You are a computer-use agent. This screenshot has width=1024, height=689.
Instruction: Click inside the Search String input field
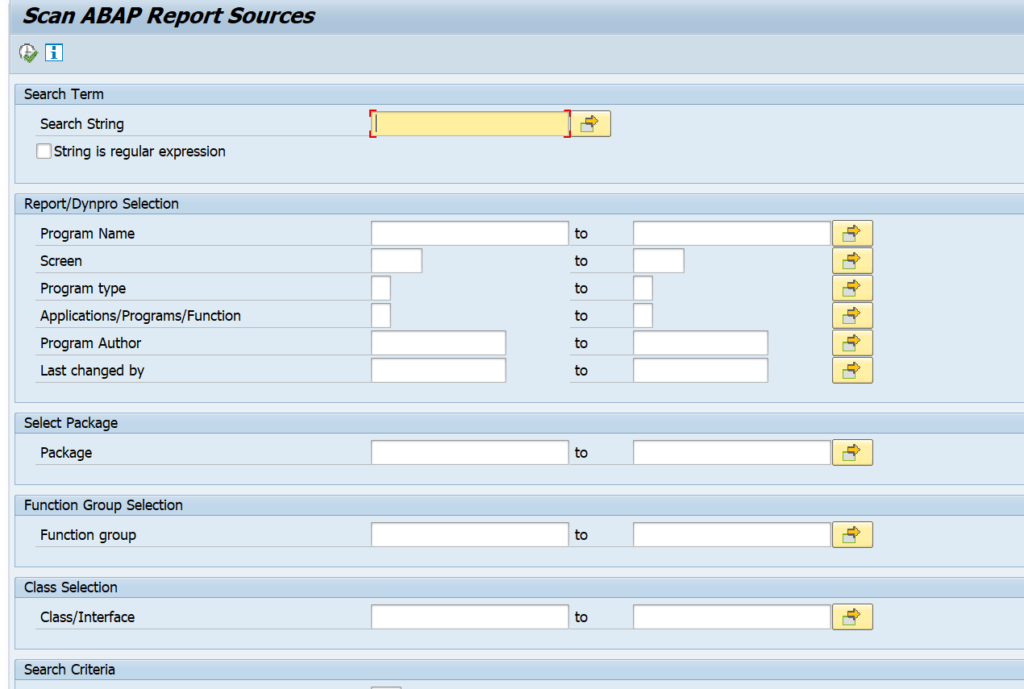pos(470,123)
